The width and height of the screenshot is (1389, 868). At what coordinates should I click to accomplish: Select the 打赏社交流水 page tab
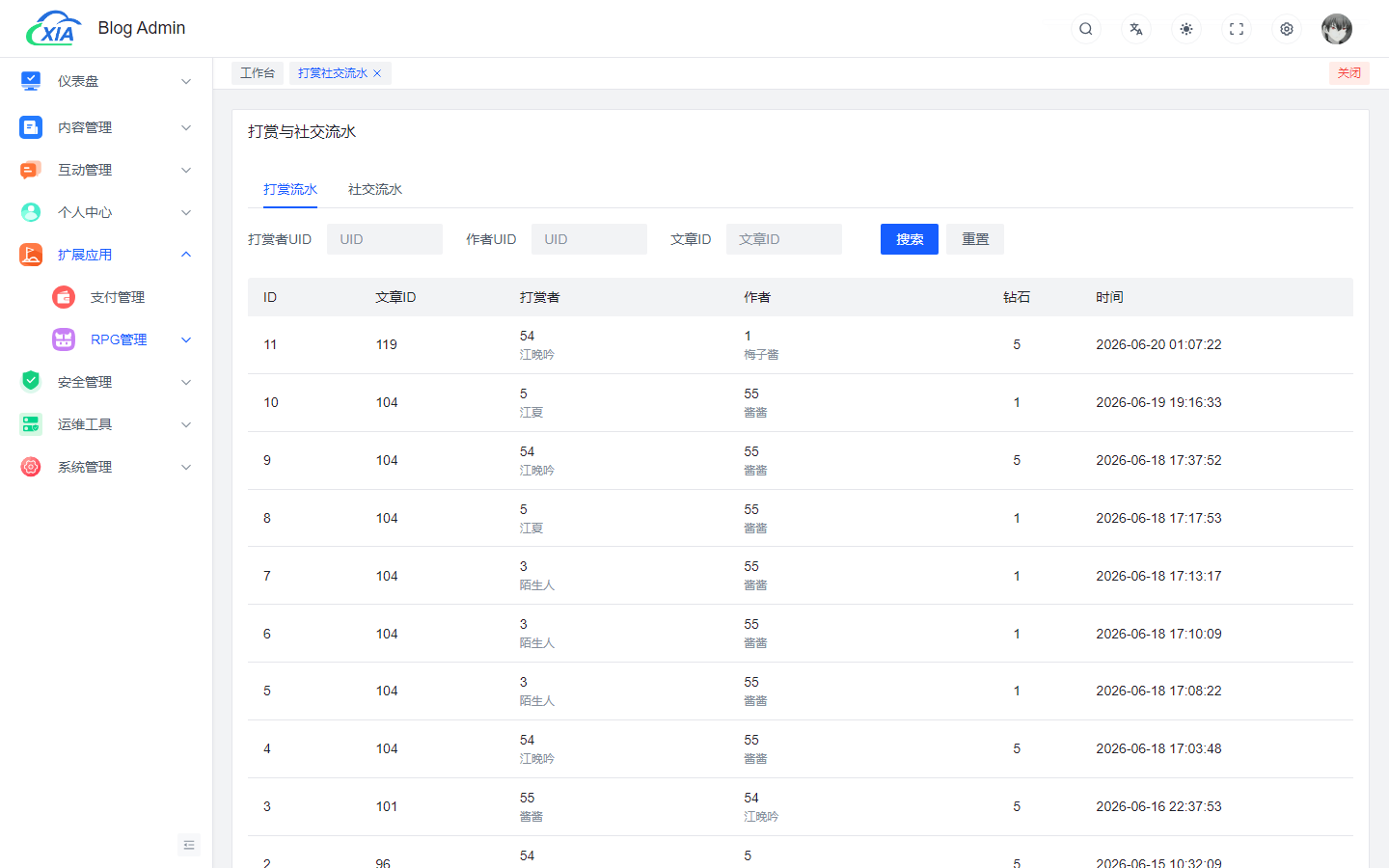333,73
